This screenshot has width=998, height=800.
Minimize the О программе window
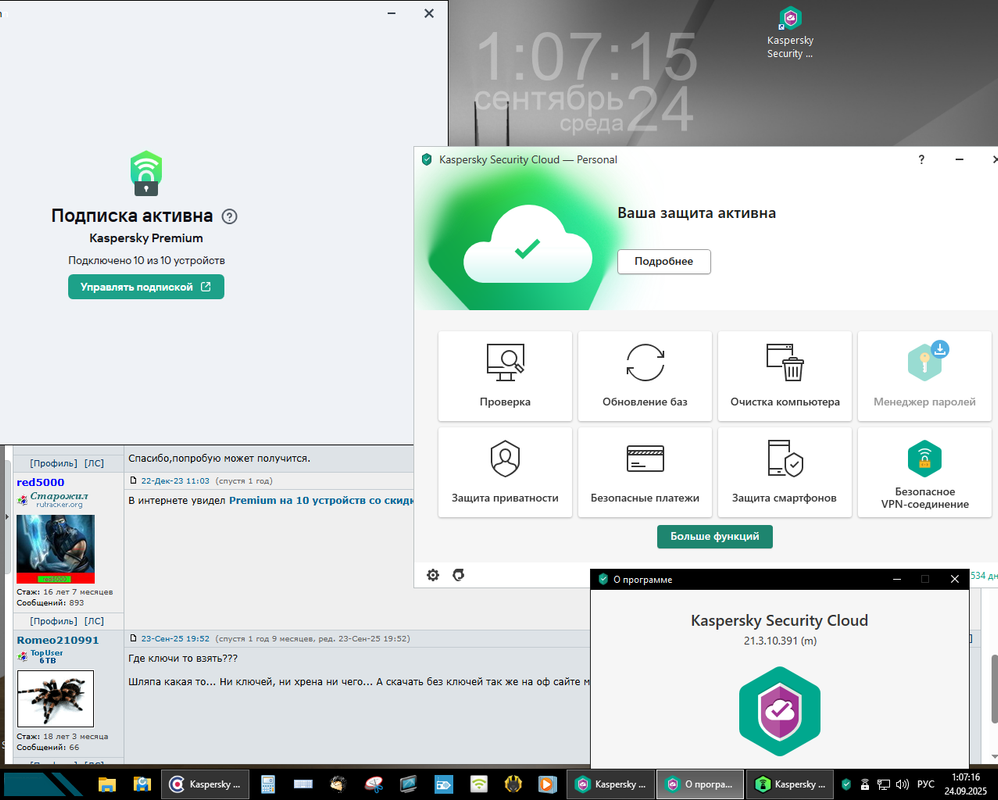pos(896,579)
